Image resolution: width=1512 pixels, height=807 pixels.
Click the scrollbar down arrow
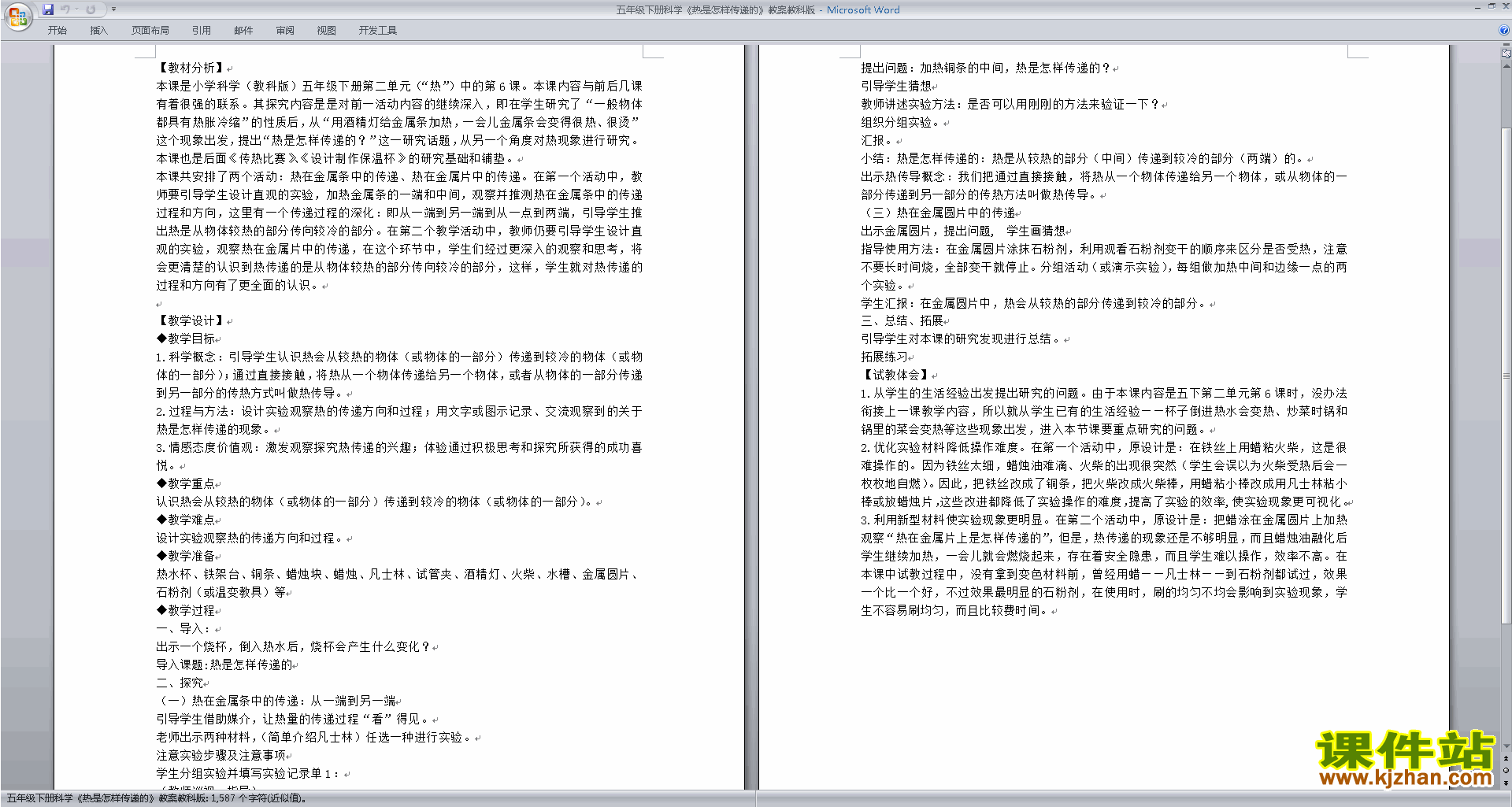pos(1506,746)
